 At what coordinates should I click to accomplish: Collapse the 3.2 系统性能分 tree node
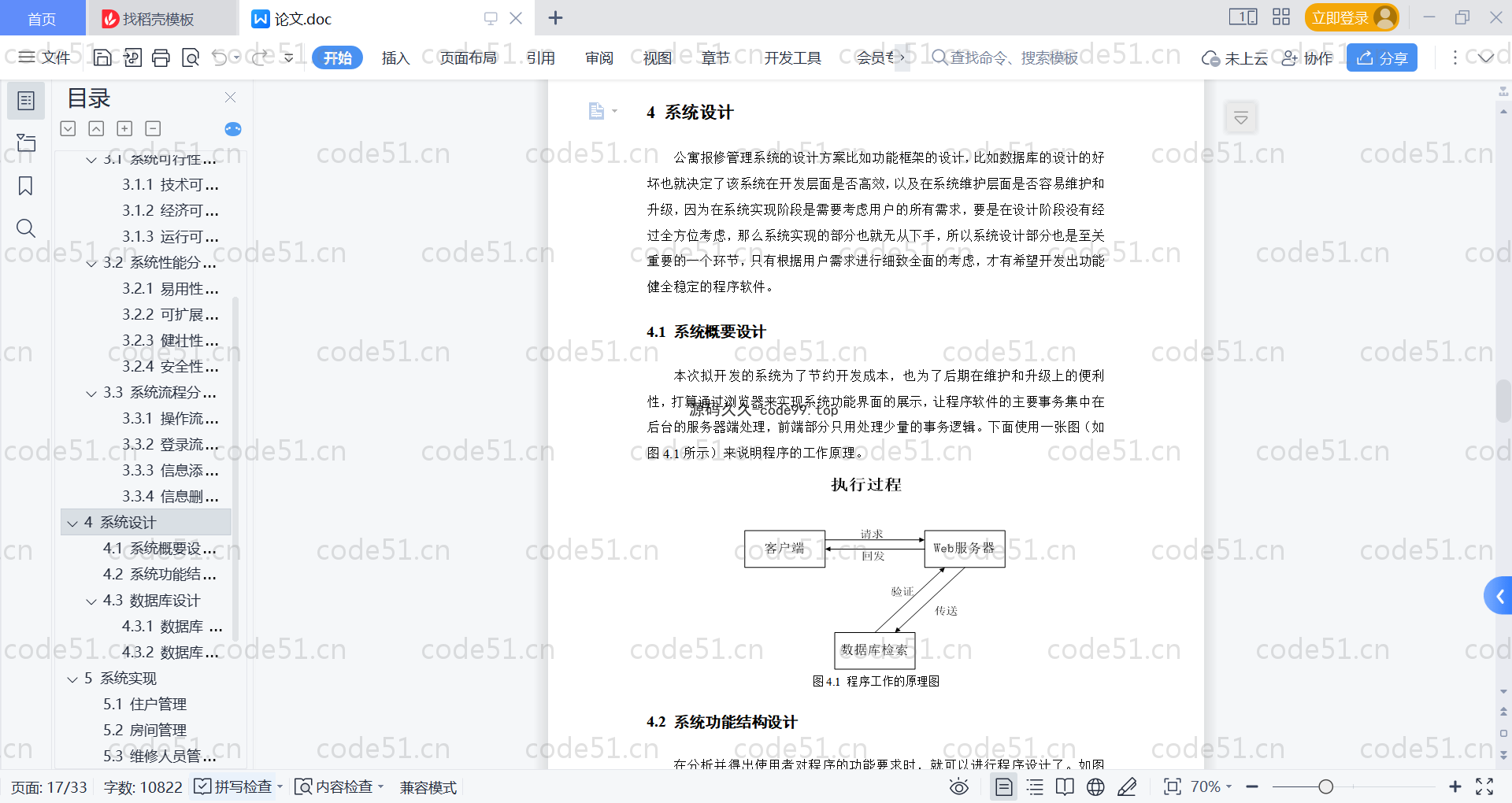(x=91, y=263)
